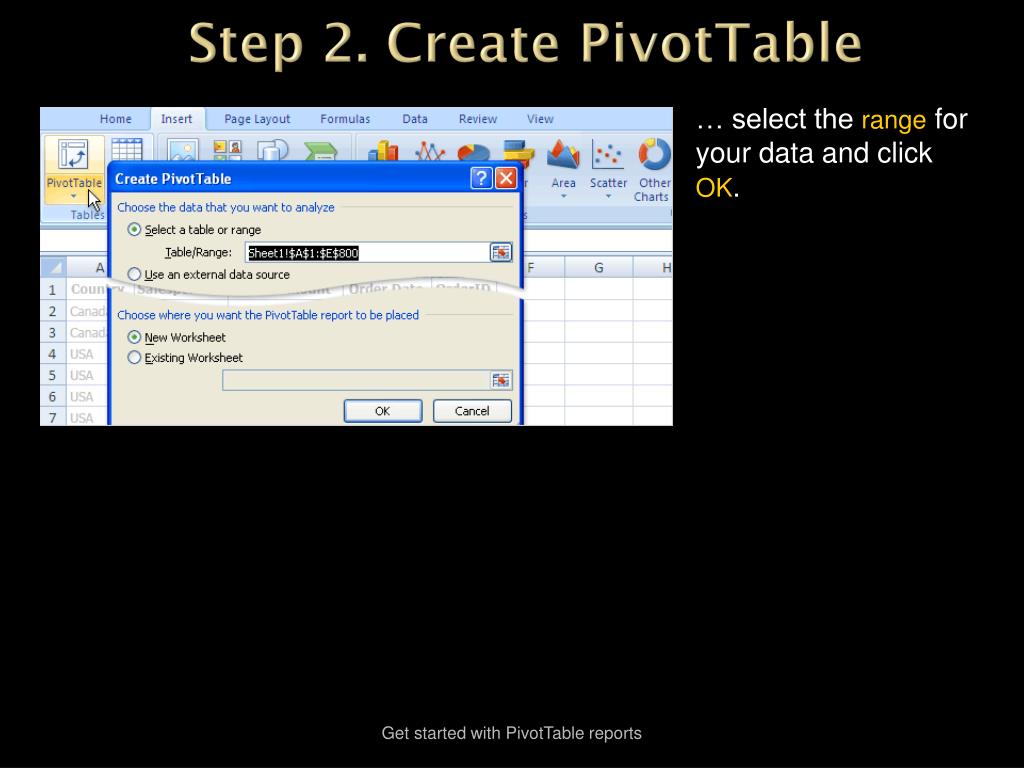Select 'Select a table or range' radio

[x=134, y=229]
